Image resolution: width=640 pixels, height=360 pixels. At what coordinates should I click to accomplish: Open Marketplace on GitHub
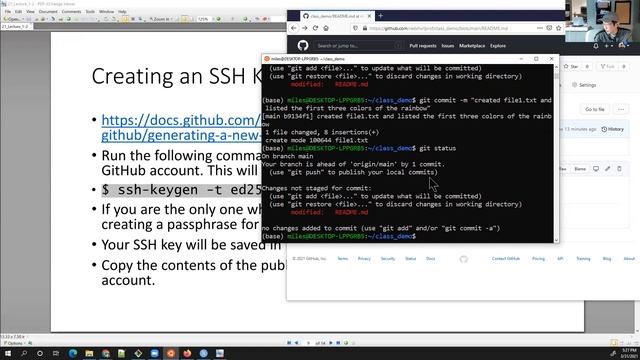pos(472,46)
